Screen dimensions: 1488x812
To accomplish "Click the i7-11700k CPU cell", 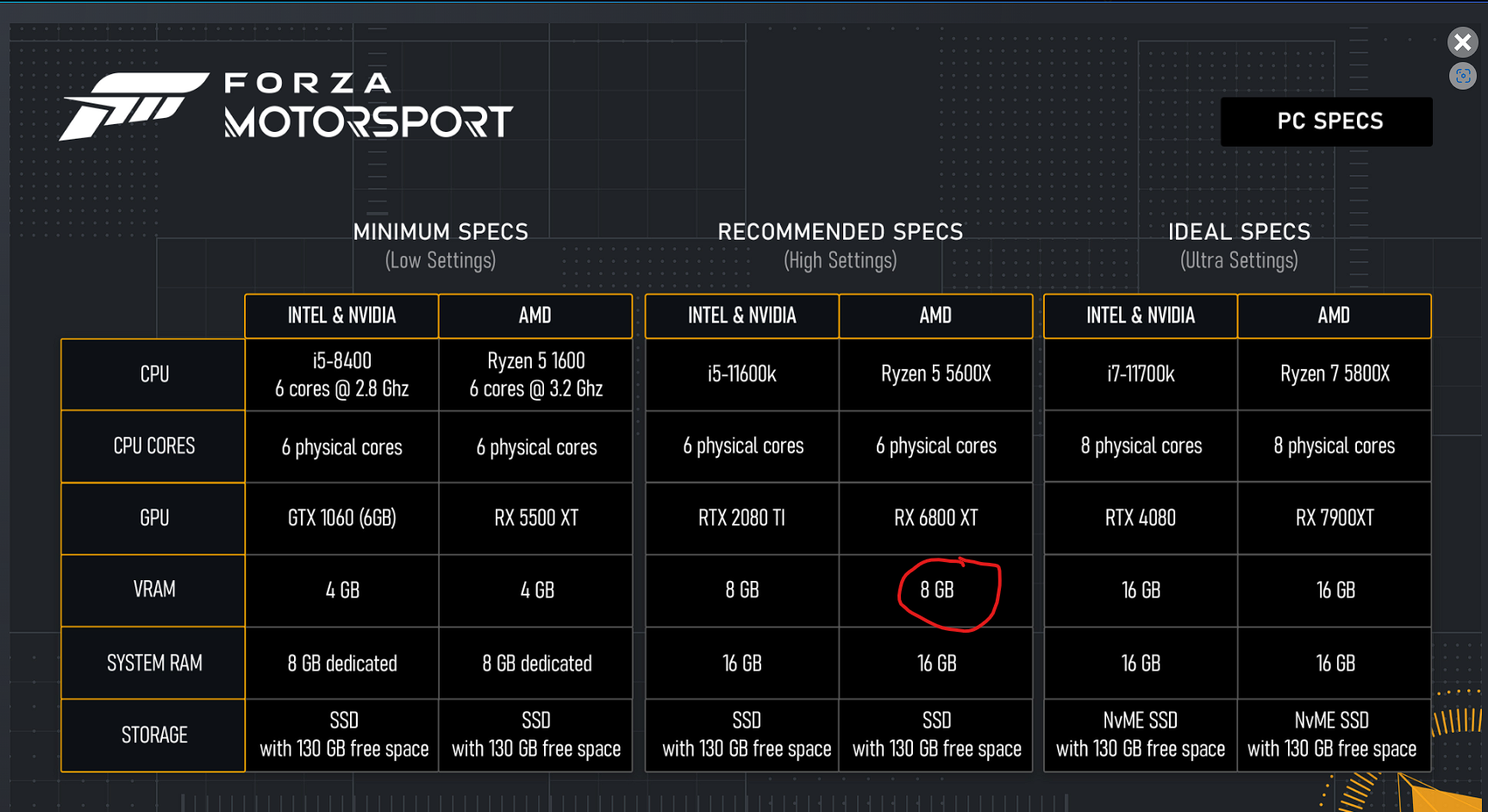I will [1141, 374].
